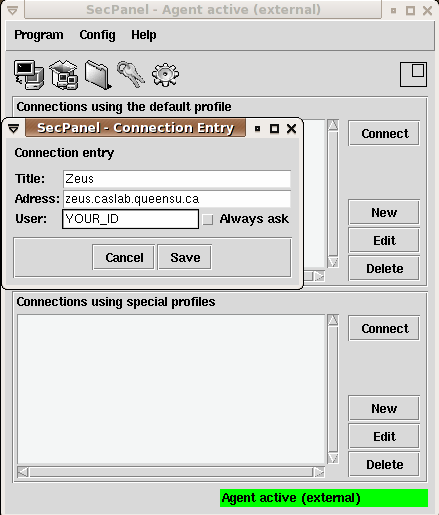Open the Program menu

coord(39,35)
